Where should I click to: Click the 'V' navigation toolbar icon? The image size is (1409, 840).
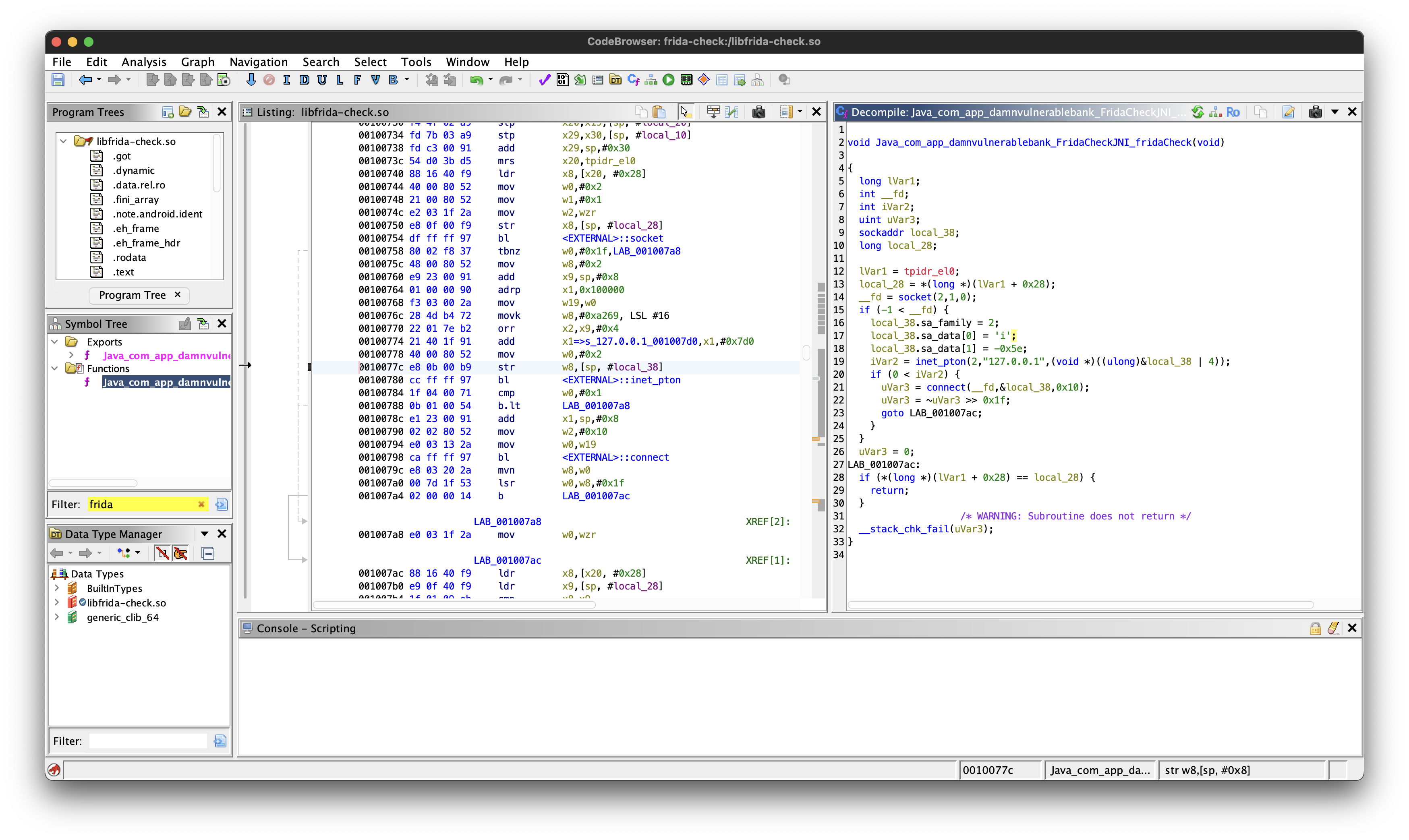point(375,80)
